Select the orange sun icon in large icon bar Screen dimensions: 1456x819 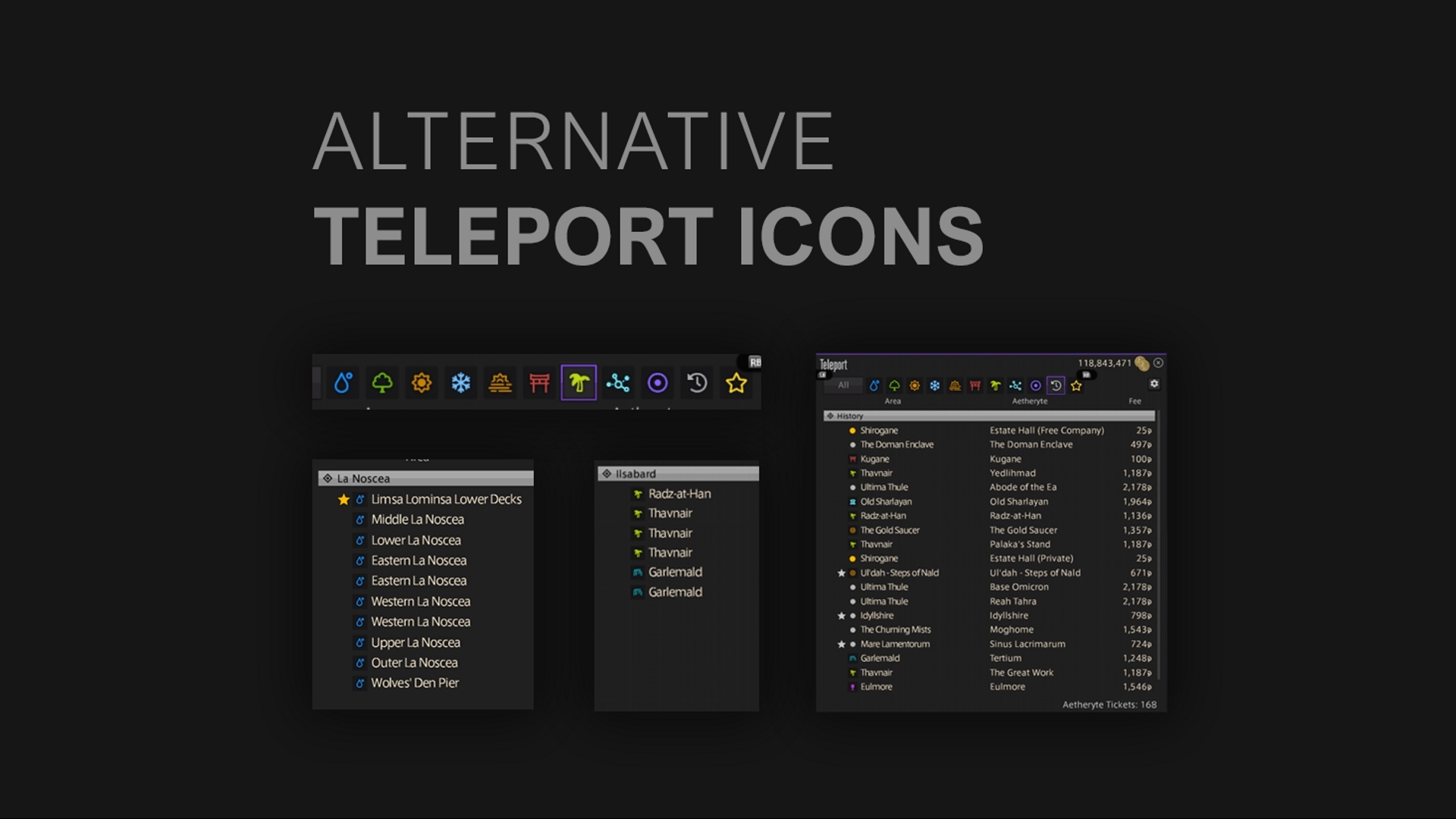422,383
